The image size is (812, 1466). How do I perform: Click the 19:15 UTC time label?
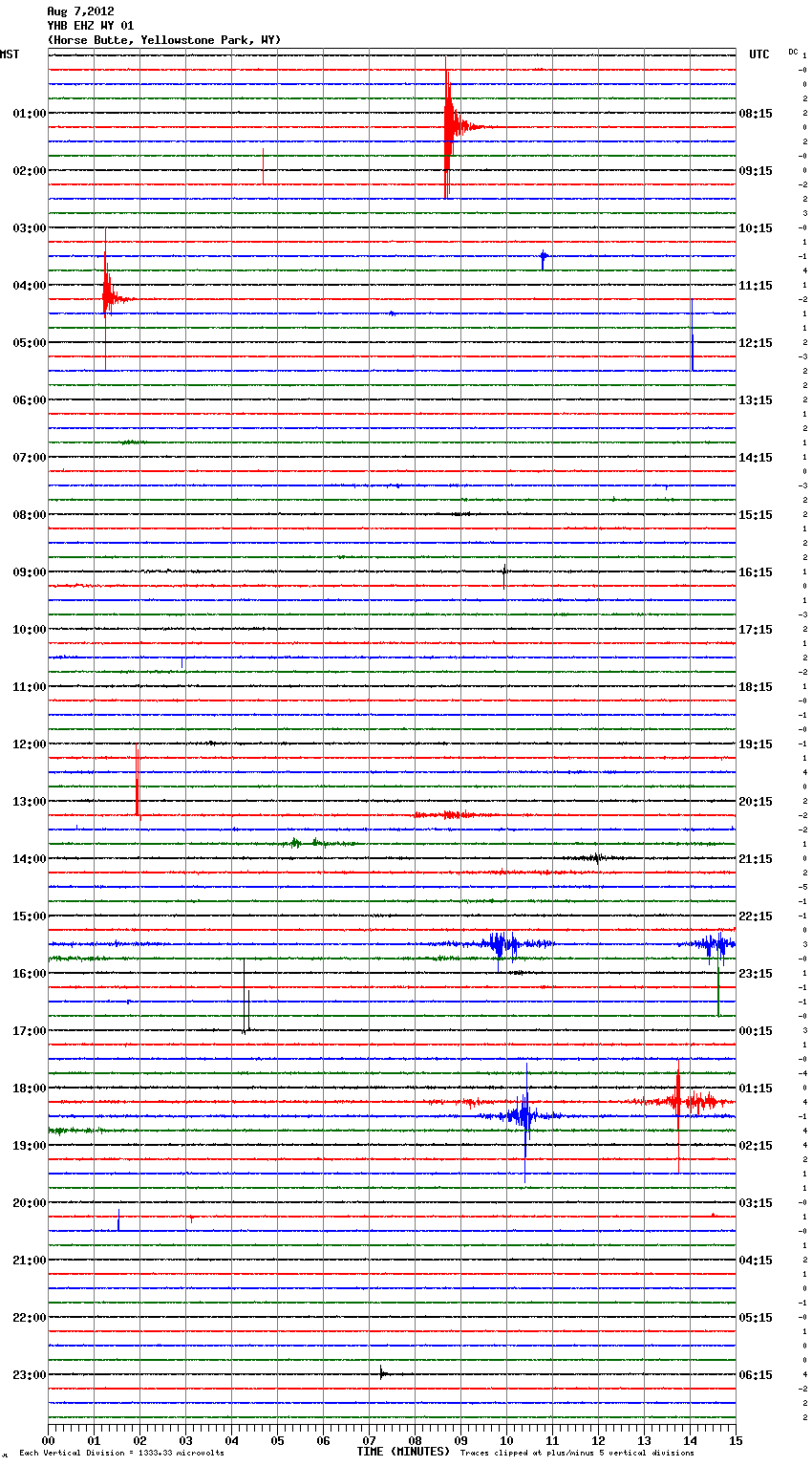(756, 744)
